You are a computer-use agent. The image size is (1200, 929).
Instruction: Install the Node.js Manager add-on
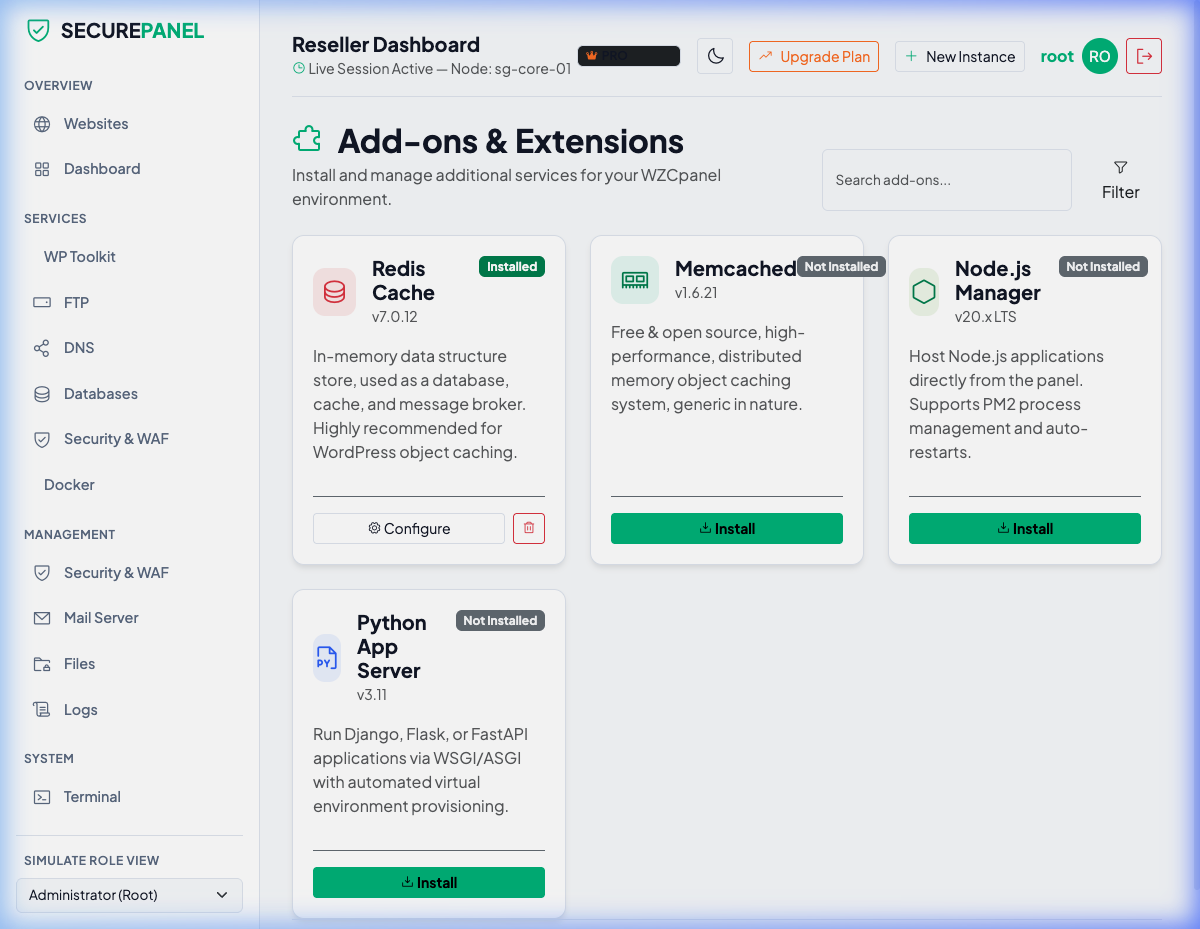pos(1025,529)
